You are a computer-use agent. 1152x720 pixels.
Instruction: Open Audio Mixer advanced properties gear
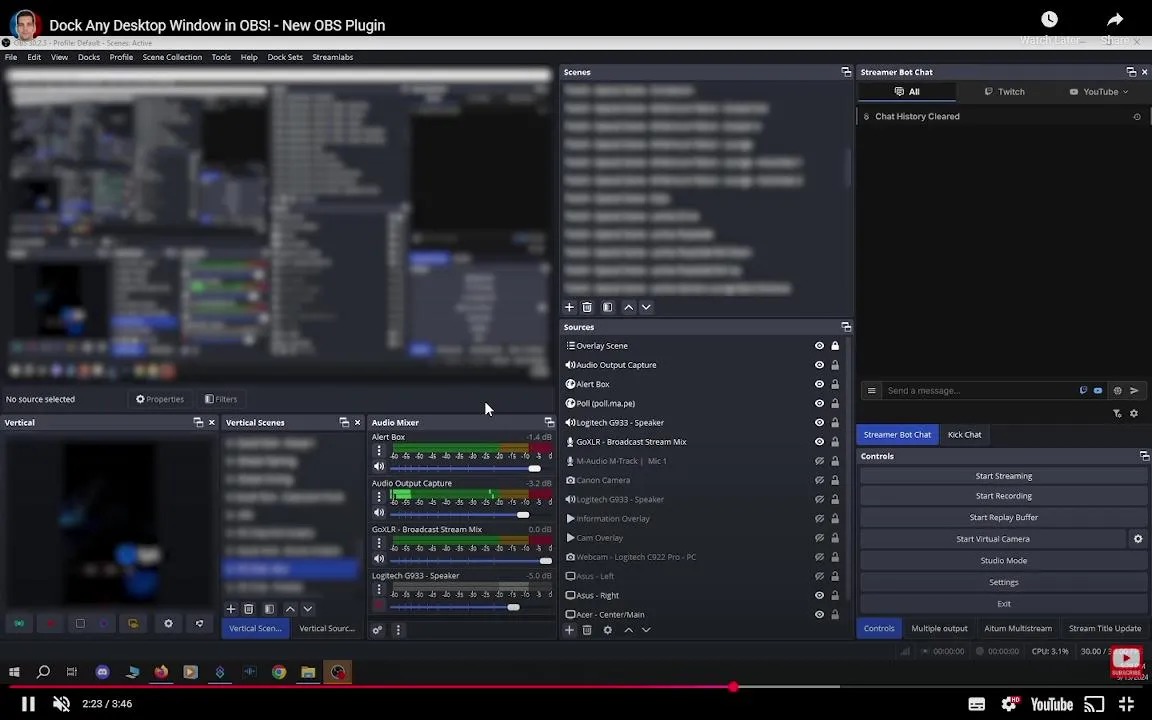(378, 630)
